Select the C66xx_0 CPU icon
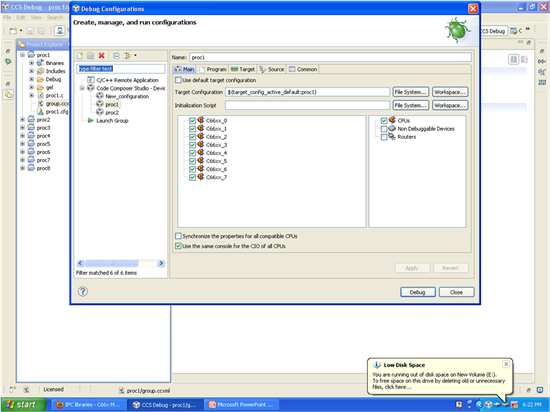Image resolution: width=550 pixels, height=412 pixels. [201, 120]
